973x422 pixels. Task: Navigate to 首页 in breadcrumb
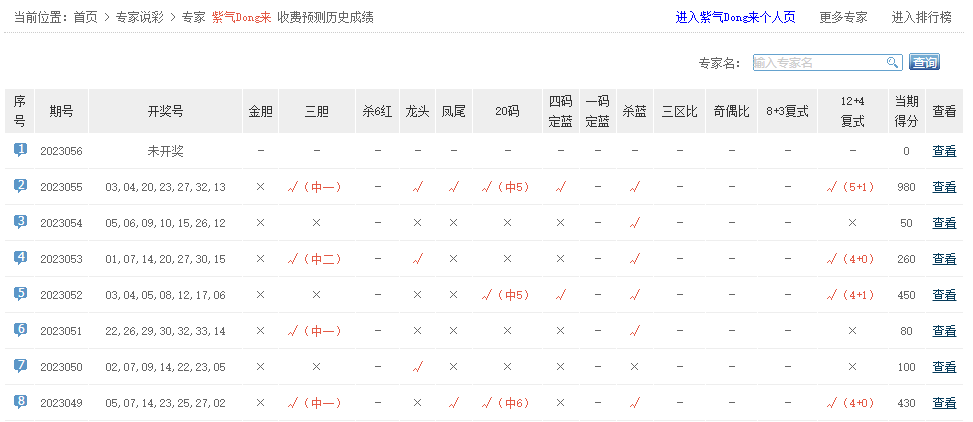pos(85,17)
